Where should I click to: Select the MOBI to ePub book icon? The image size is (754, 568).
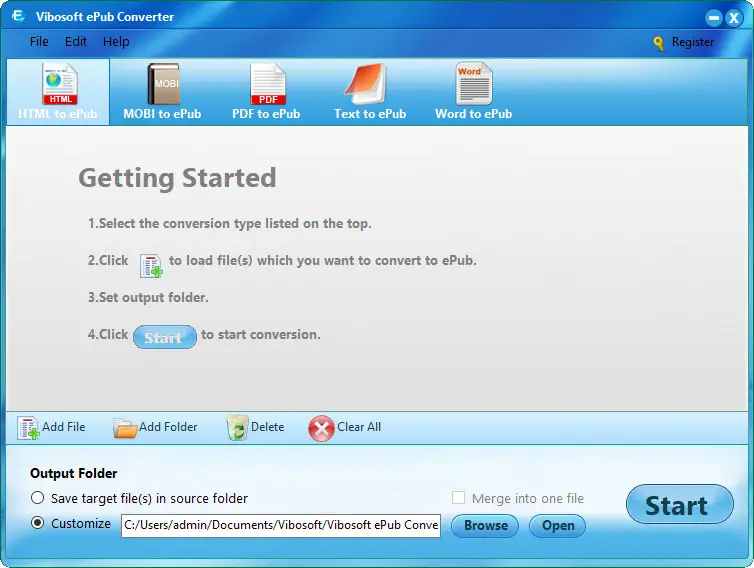163,84
